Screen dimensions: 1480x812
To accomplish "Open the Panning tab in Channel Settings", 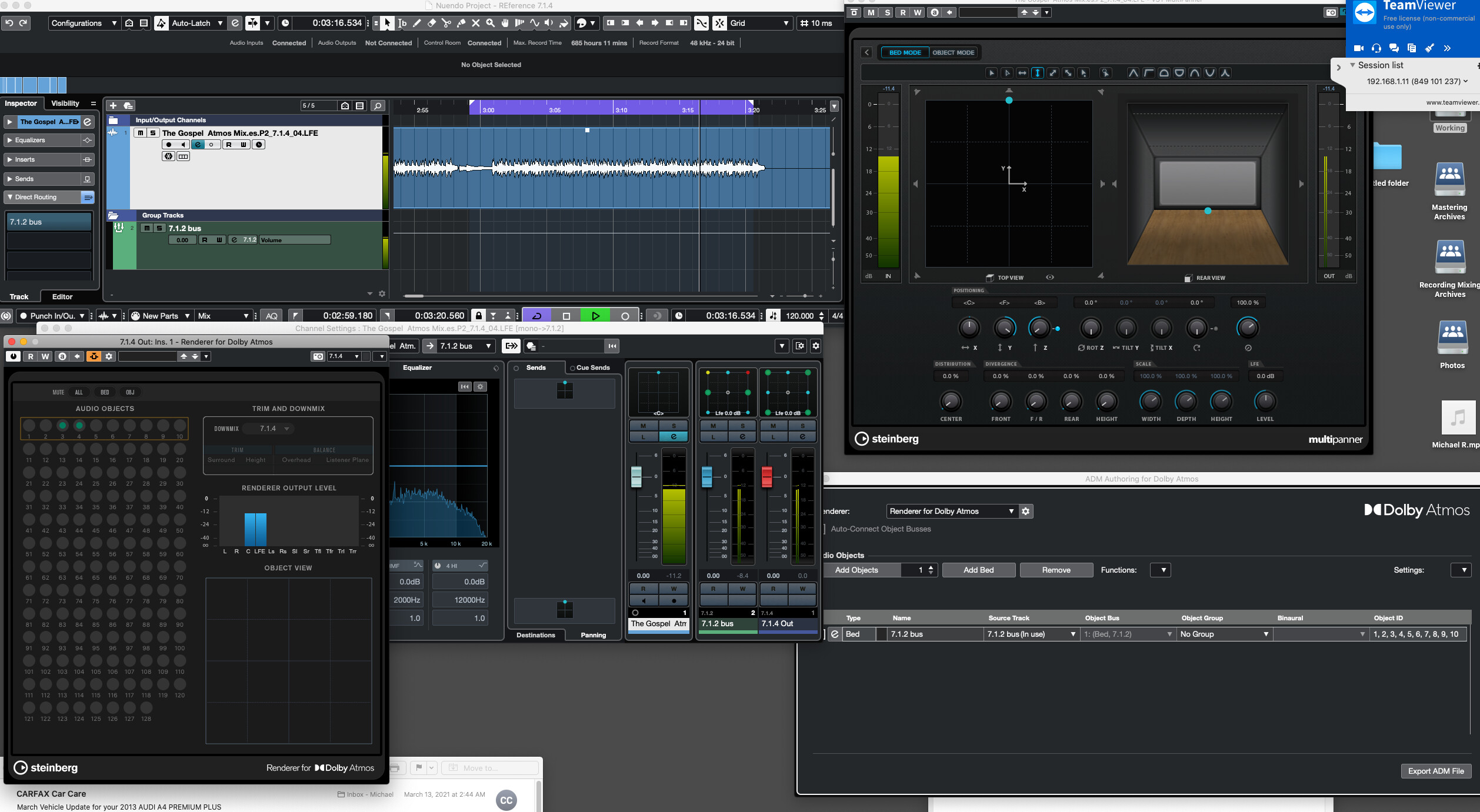I will tap(593, 635).
